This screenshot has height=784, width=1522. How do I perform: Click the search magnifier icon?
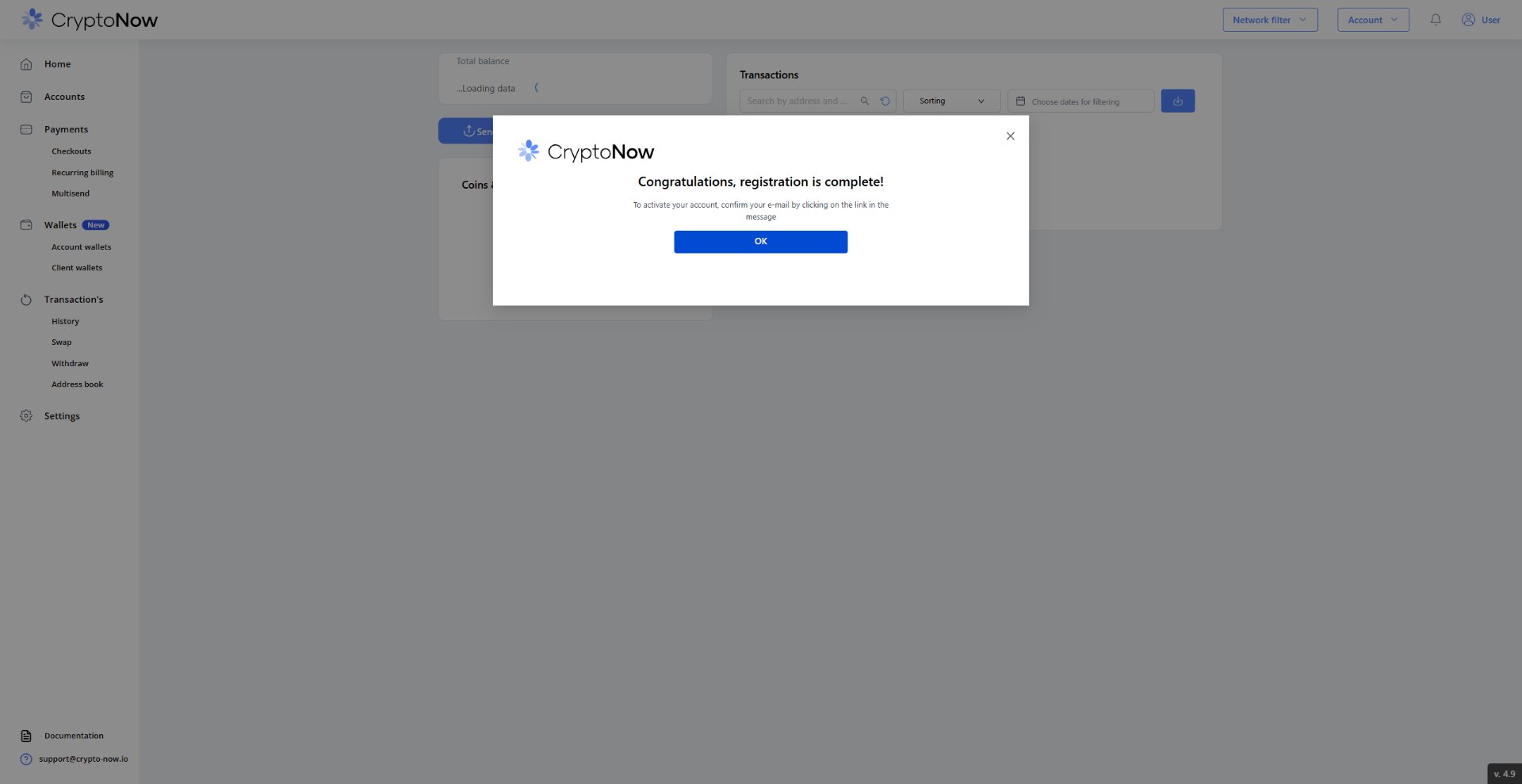[865, 101]
